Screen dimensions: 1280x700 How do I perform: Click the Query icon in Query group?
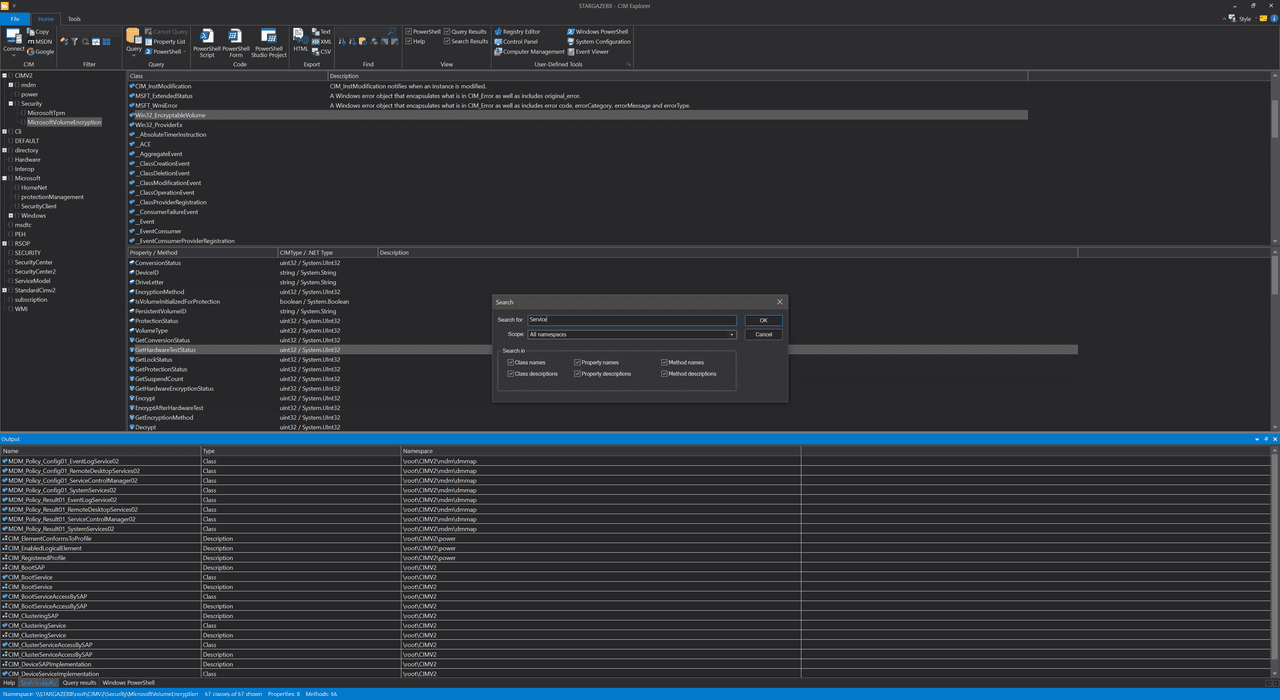coord(133,37)
